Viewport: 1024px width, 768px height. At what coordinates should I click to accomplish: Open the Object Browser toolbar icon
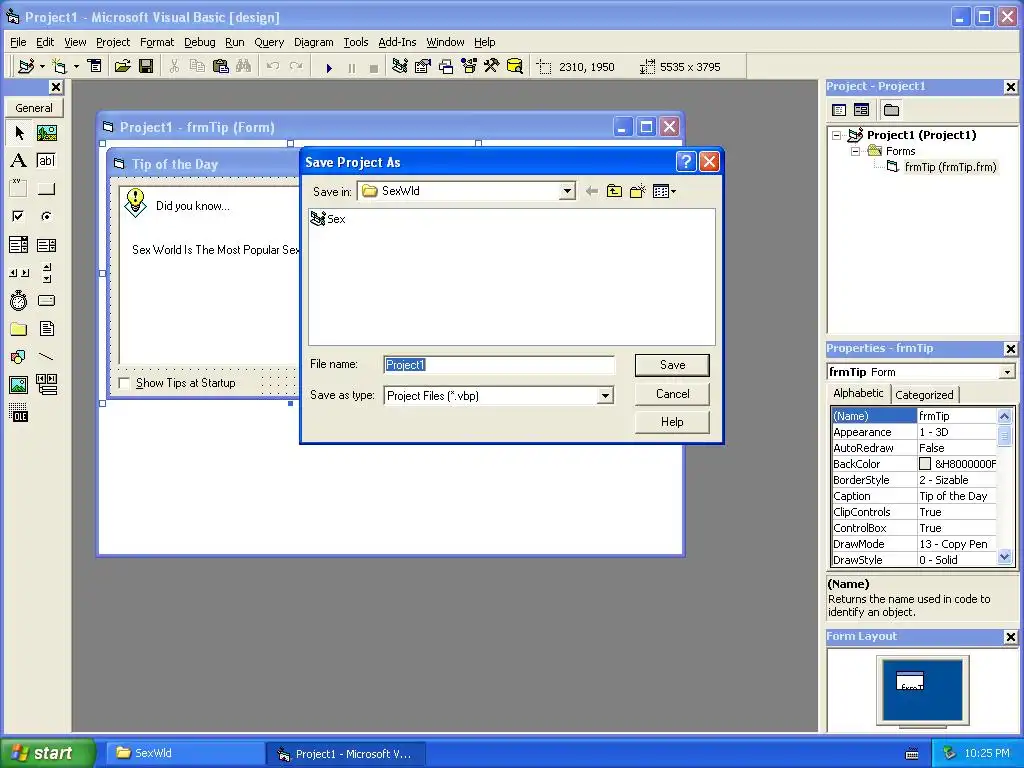click(469, 67)
